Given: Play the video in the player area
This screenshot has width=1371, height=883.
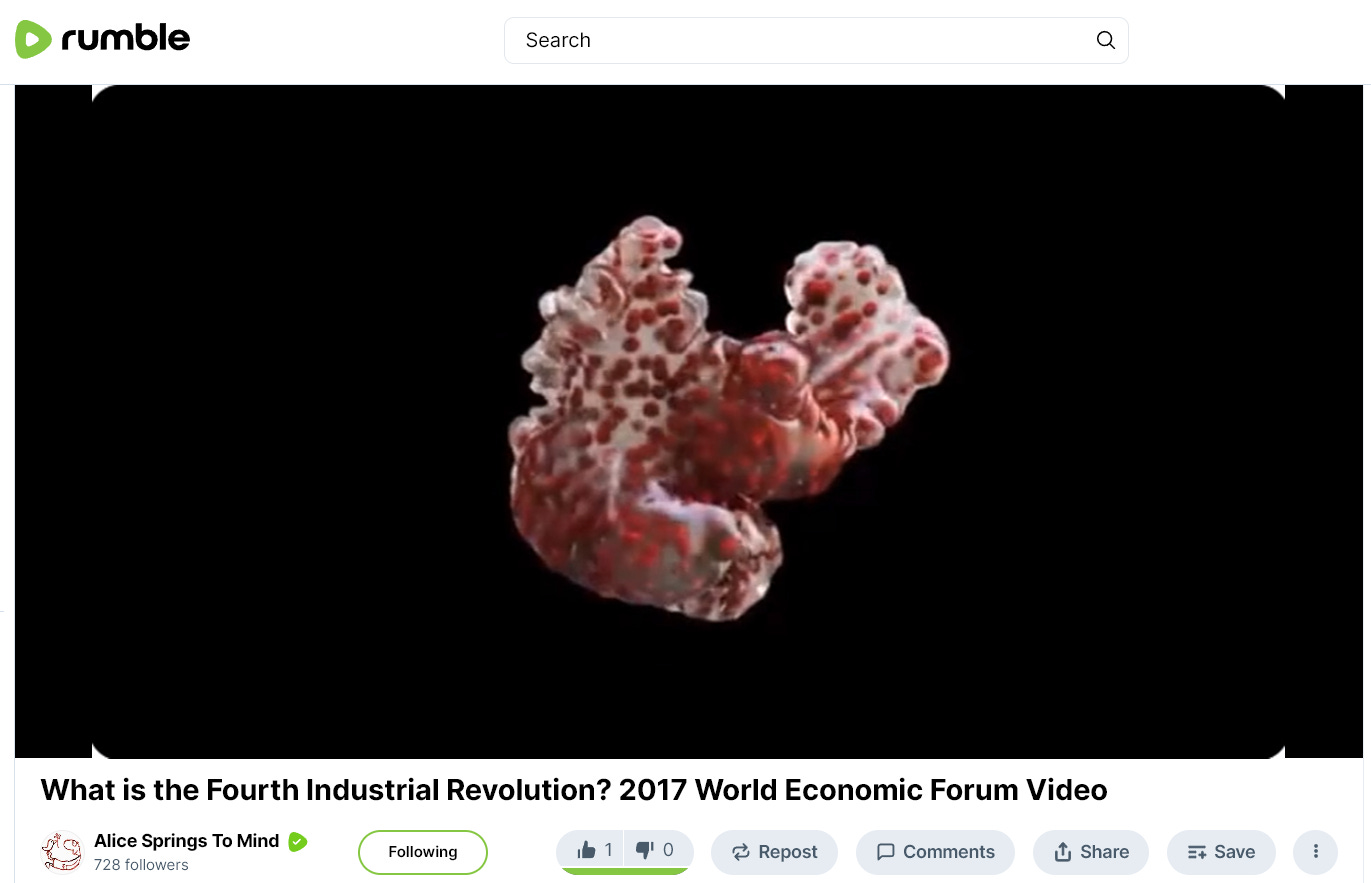Looking at the screenshot, I should tap(688, 421).
